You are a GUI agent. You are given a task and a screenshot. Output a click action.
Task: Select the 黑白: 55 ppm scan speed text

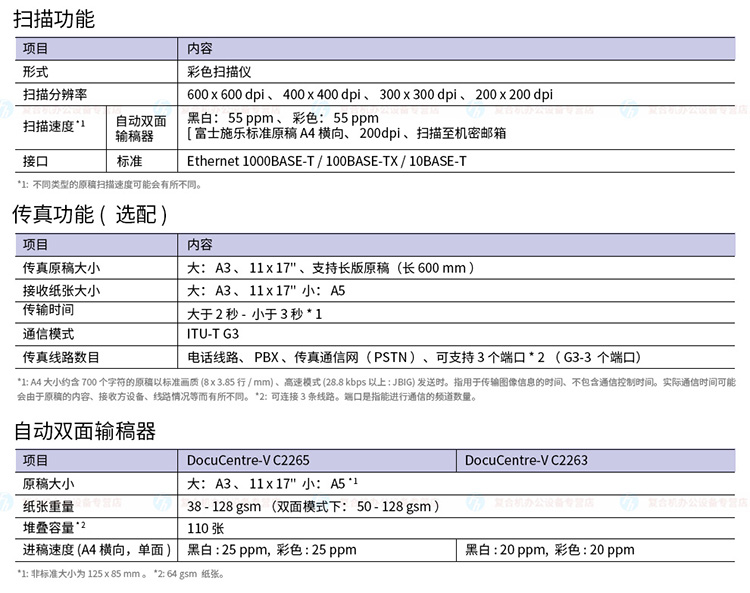[230, 118]
